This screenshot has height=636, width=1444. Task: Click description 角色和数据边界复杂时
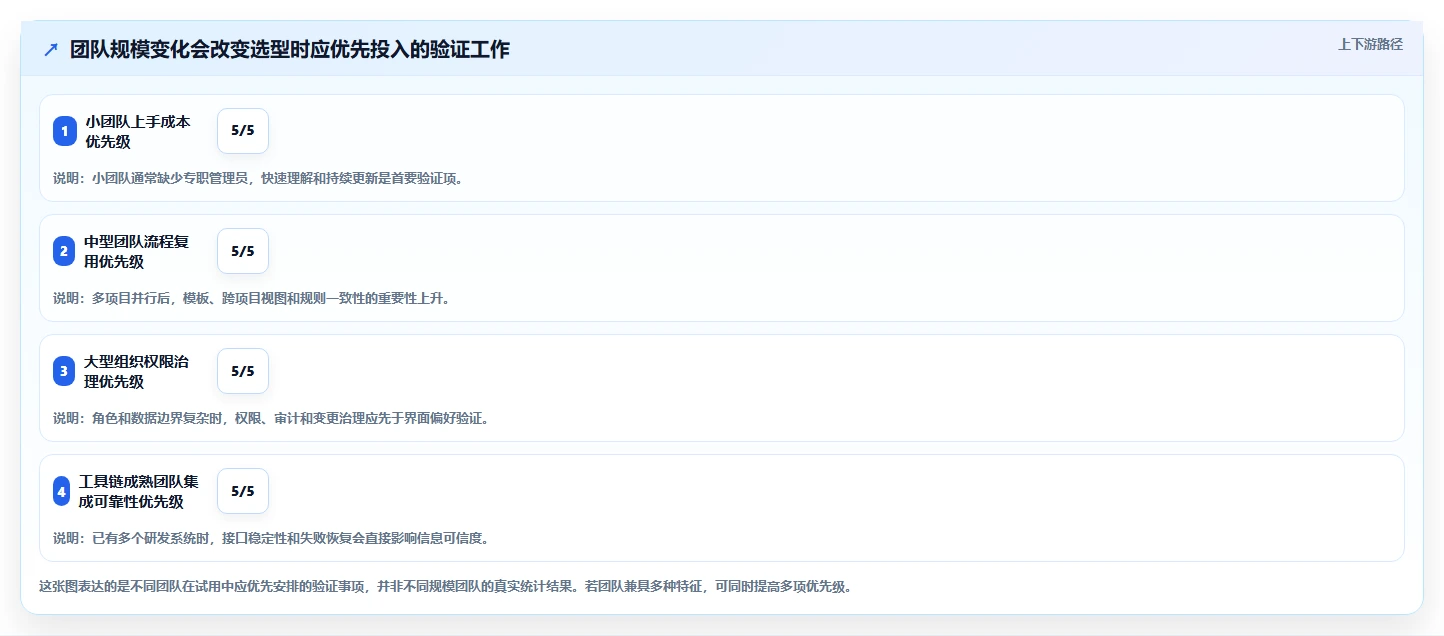tap(271, 418)
